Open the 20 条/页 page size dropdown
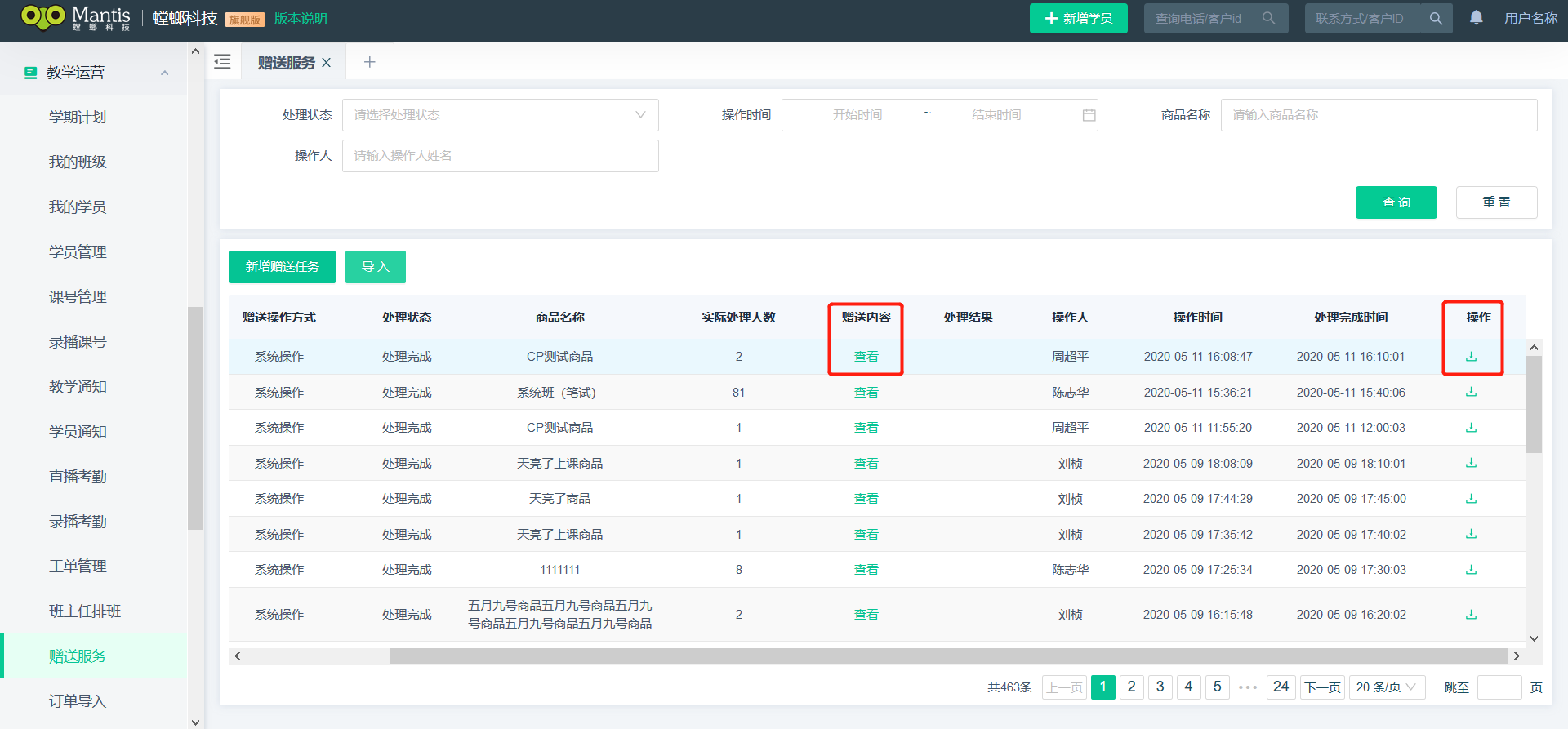Image resolution: width=1568 pixels, height=729 pixels. pyautogui.click(x=1388, y=687)
